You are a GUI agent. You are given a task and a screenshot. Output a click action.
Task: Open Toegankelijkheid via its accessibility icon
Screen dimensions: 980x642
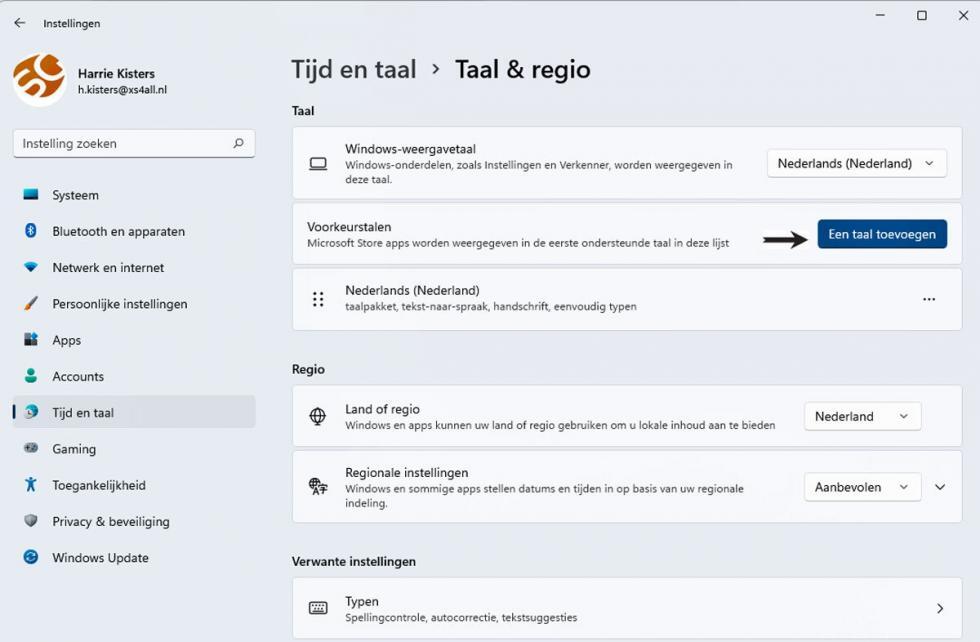coord(33,485)
